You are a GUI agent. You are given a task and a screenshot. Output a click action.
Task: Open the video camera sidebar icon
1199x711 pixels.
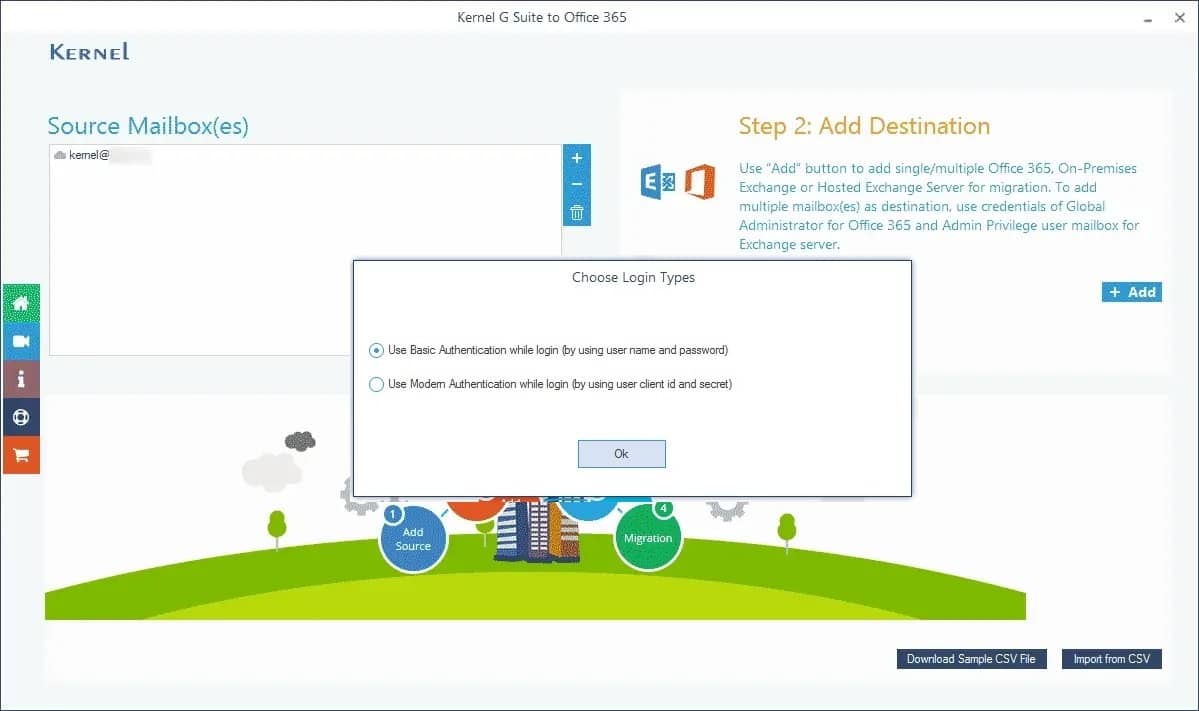(x=21, y=341)
